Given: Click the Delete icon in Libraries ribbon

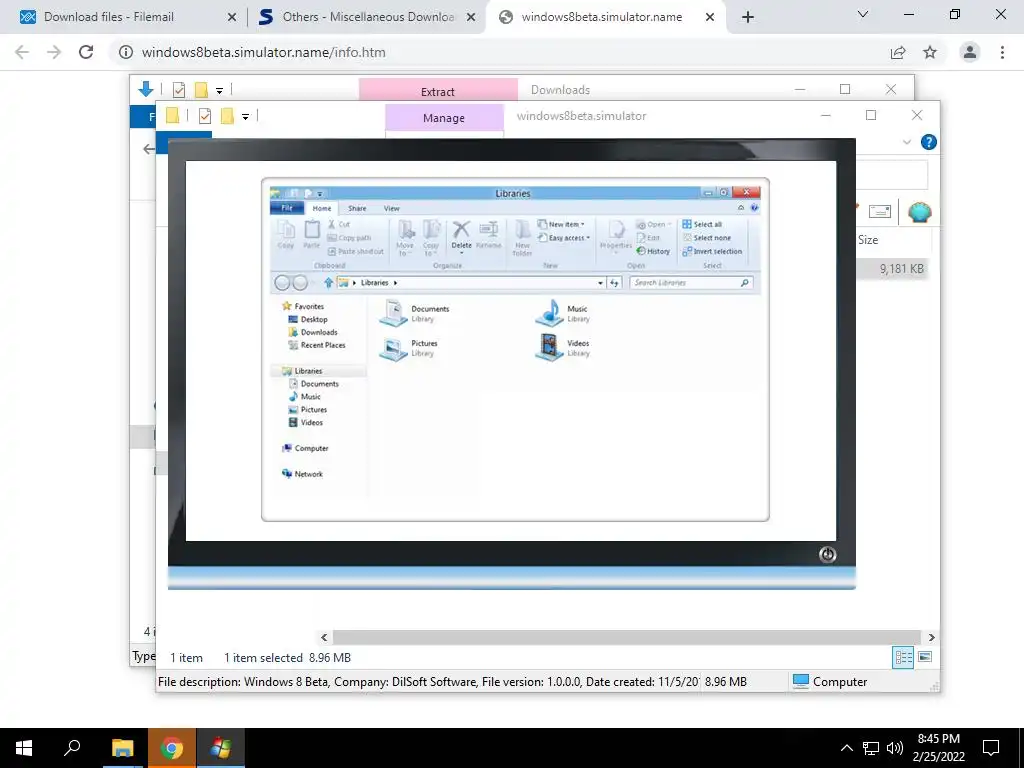Looking at the screenshot, I should (x=461, y=235).
